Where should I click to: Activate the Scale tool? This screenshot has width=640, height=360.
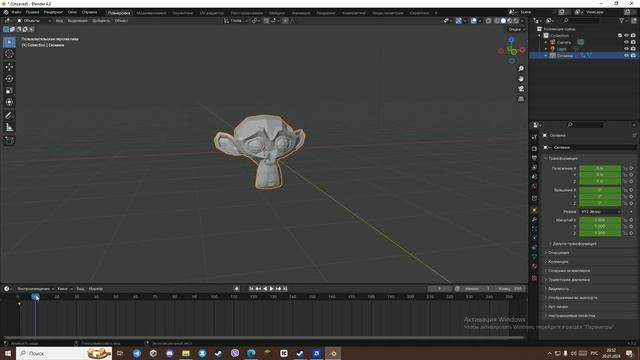coord(9,91)
